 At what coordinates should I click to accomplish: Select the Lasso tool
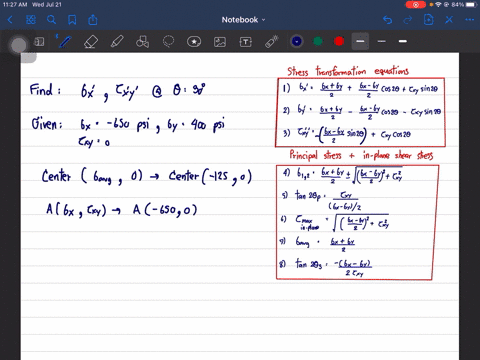coord(168,42)
